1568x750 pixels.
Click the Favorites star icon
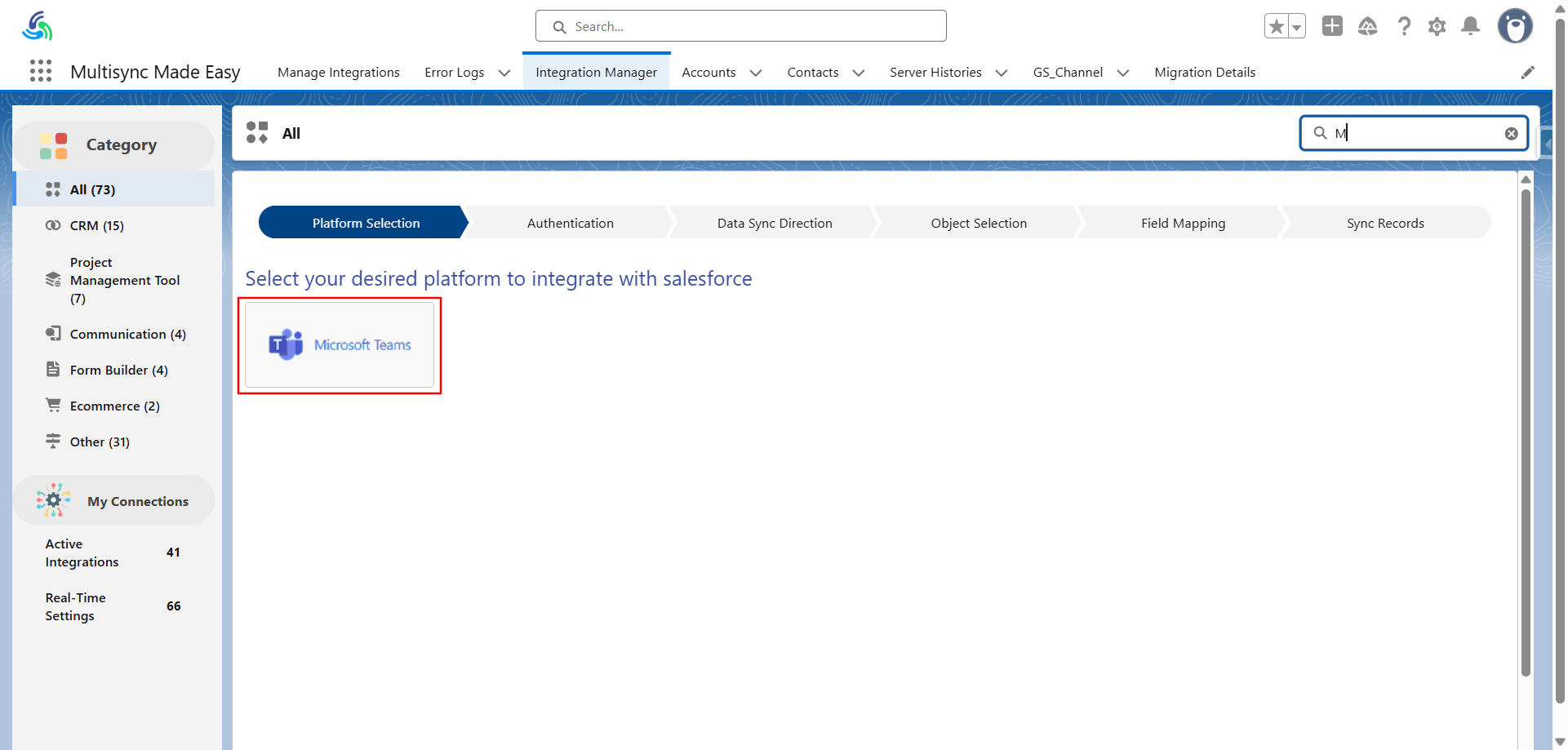pos(1277,26)
